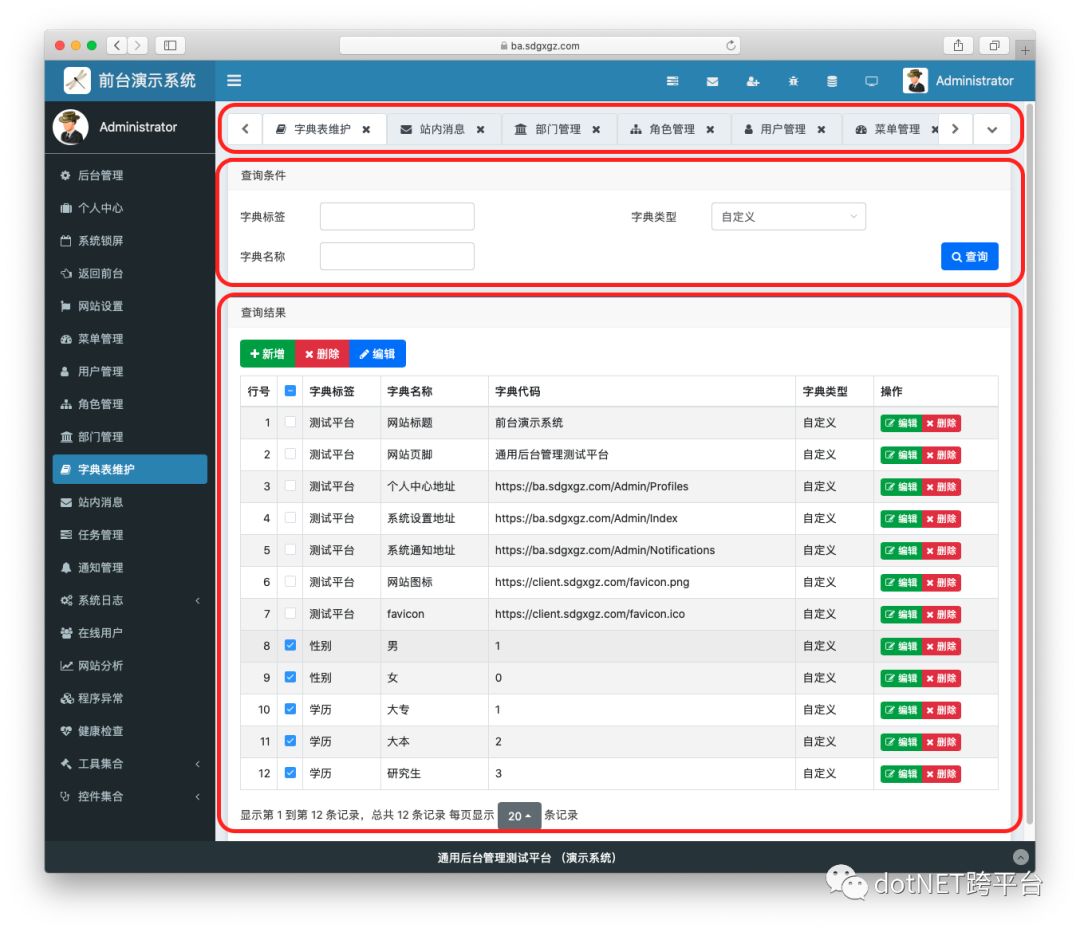Click the hamburger menu toggle icon
Screen dimensions: 1080x932
pos(234,81)
